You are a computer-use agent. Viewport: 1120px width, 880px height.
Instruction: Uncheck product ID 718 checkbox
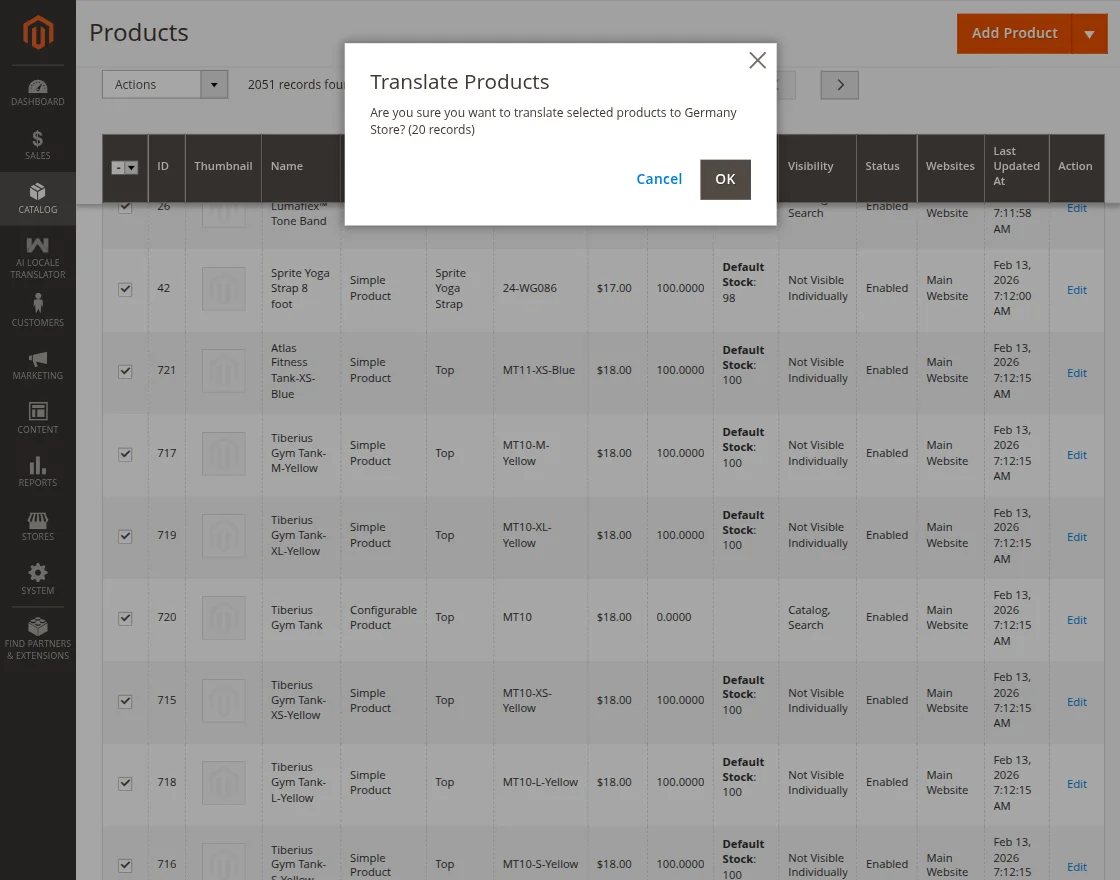pos(125,784)
